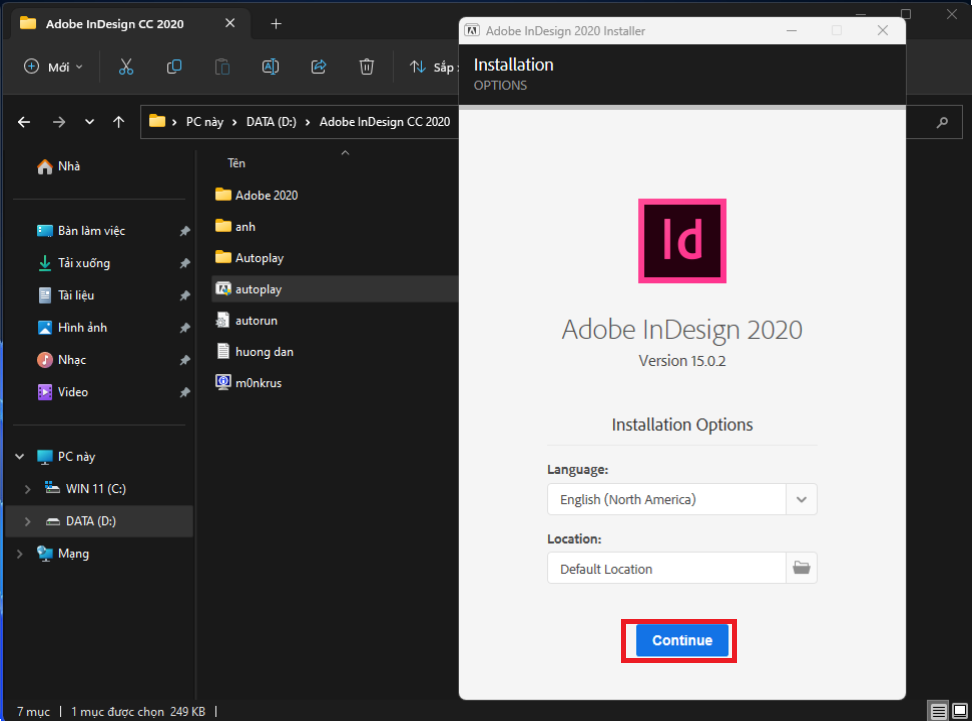Click the Delete trash icon
This screenshot has width=972, height=721.
[367, 67]
